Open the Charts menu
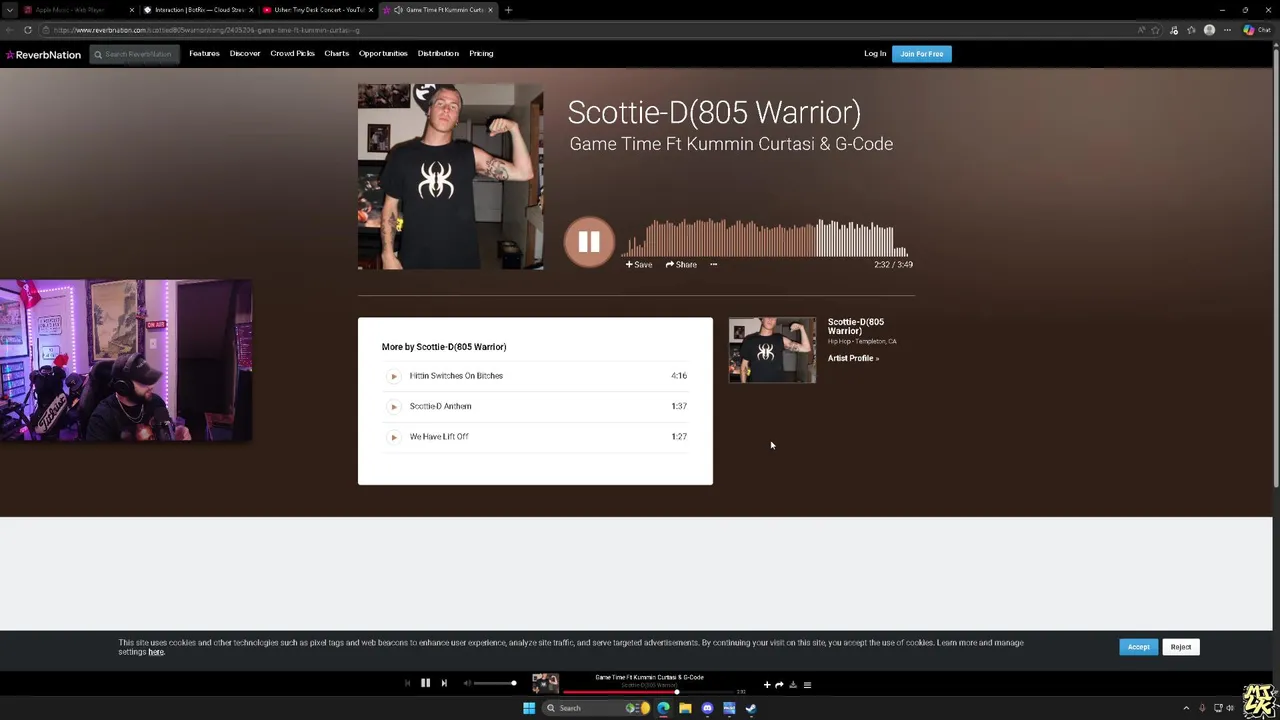The width and height of the screenshot is (1280, 720). 336,53
